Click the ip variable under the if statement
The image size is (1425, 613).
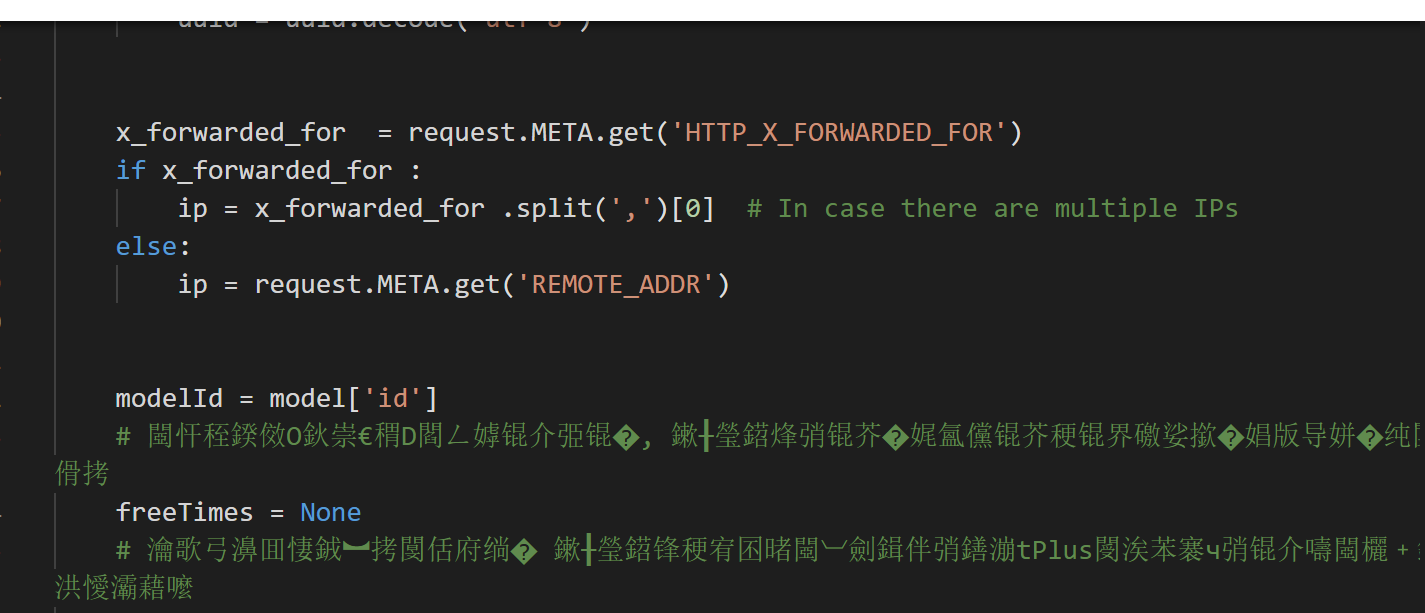point(192,208)
